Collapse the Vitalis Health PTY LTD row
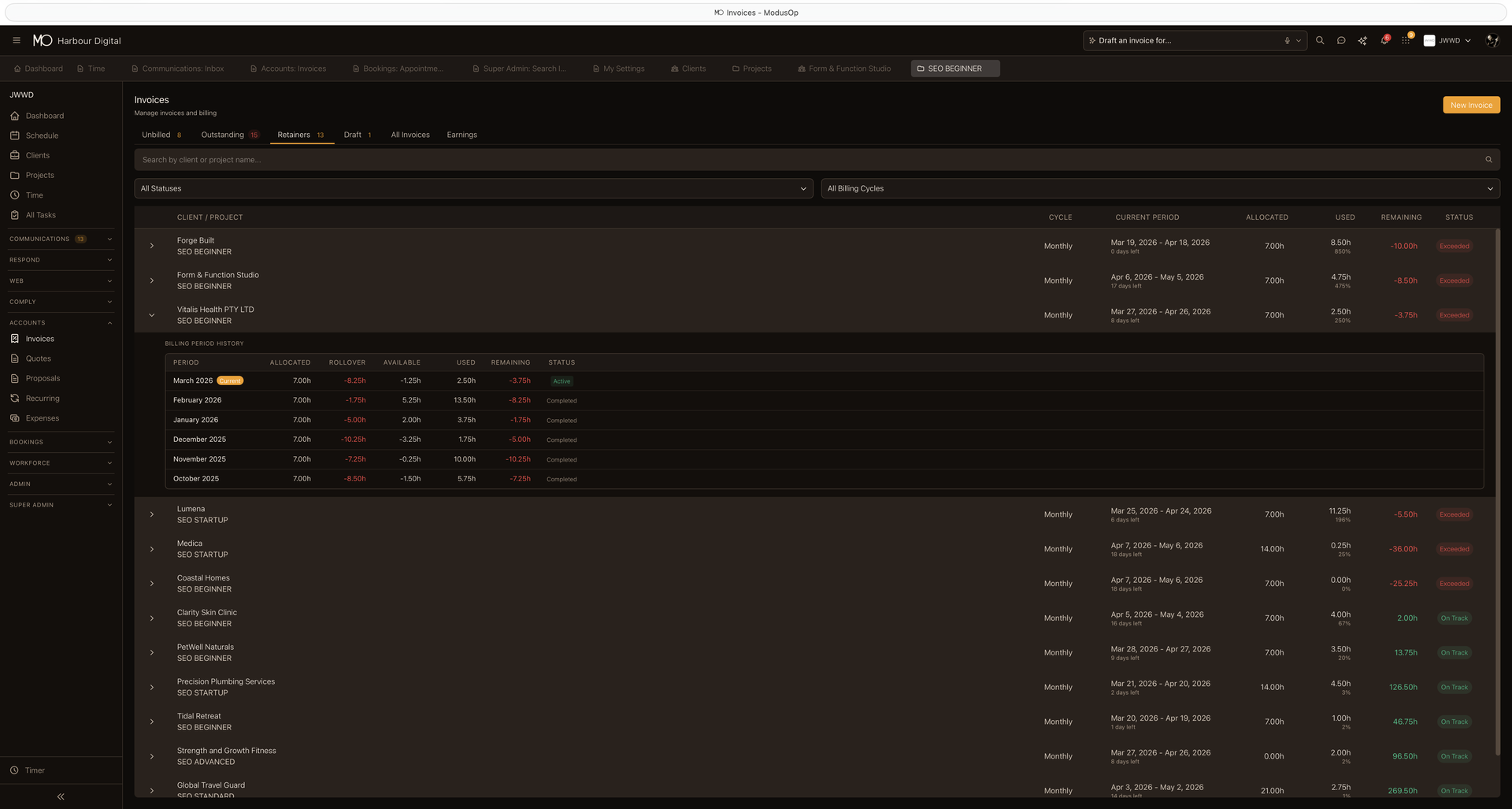1512x809 pixels. coord(151,315)
